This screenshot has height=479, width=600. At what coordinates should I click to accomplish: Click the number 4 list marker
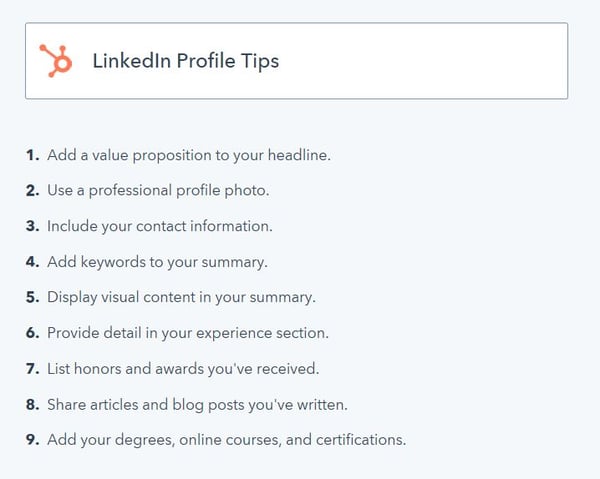33,262
